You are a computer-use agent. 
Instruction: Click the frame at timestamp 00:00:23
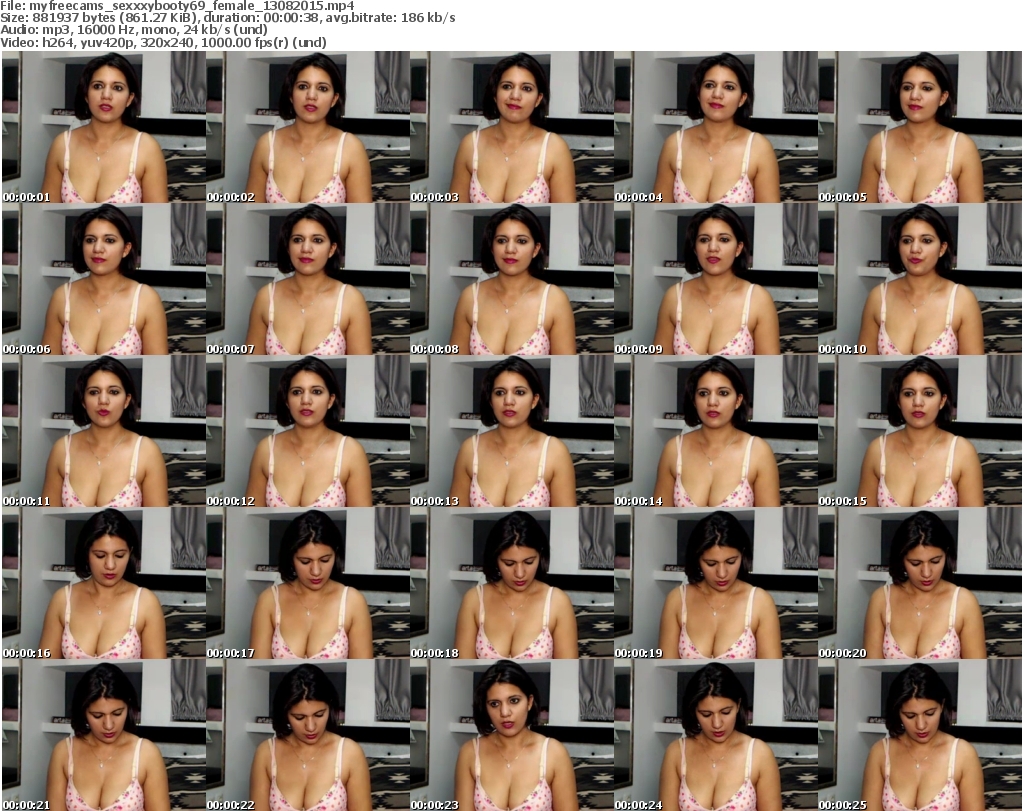[512, 735]
